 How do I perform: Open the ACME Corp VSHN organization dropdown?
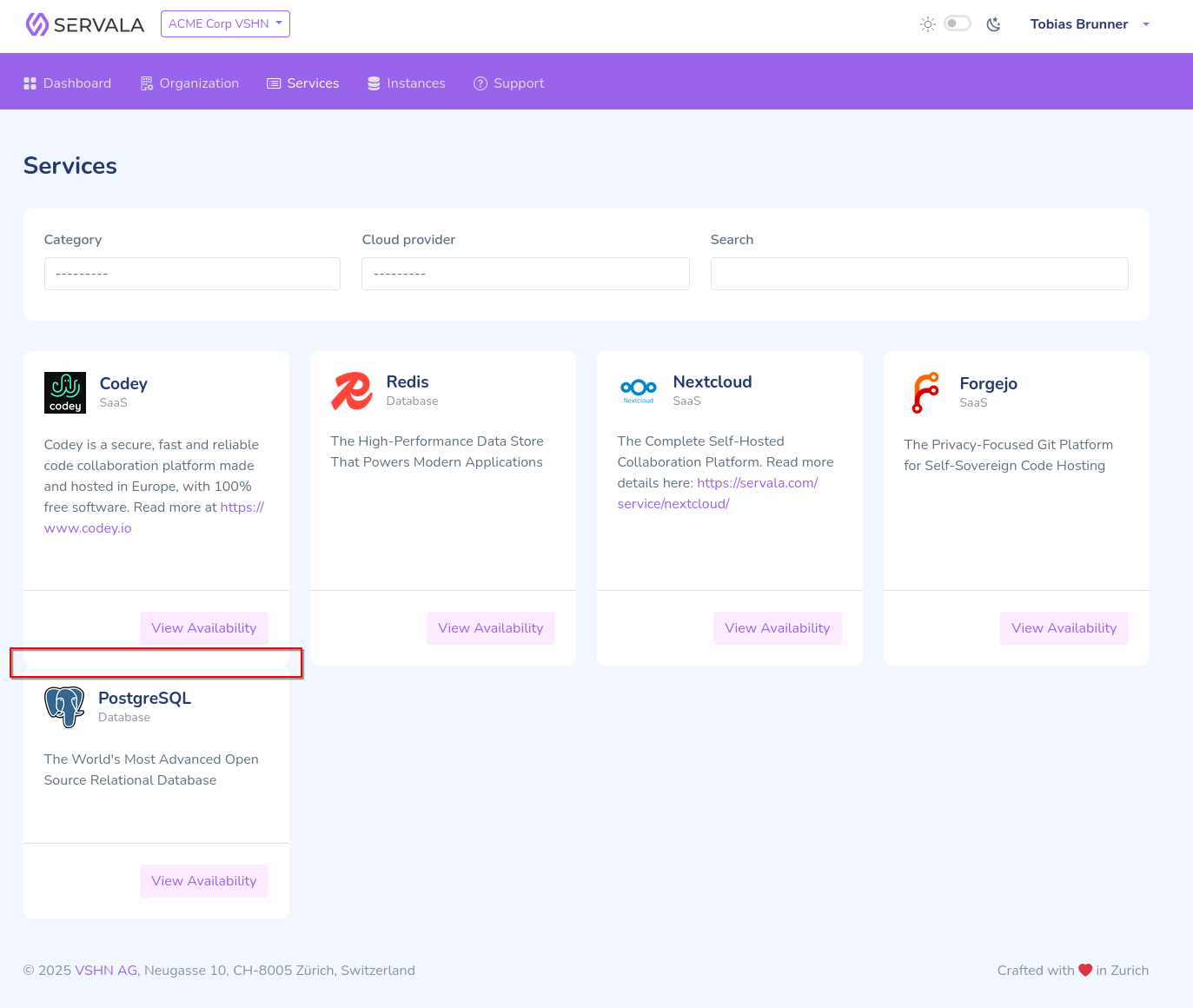click(x=225, y=24)
